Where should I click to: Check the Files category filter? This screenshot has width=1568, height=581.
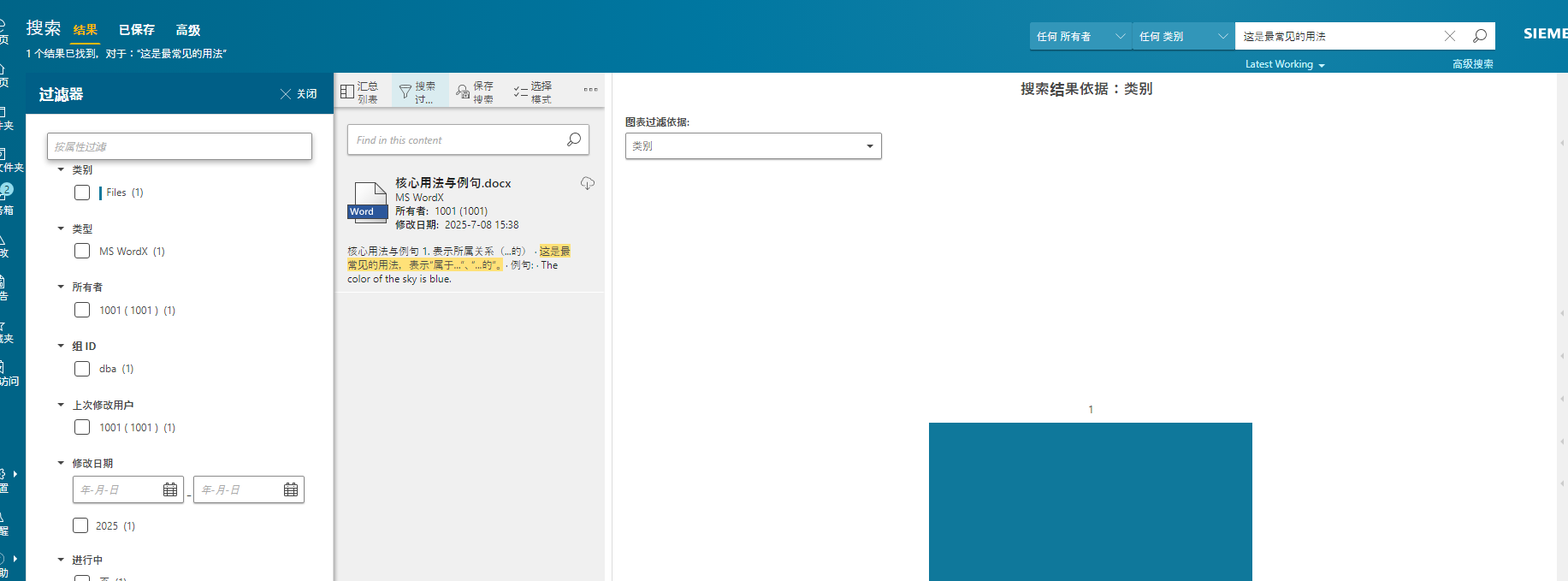82,193
